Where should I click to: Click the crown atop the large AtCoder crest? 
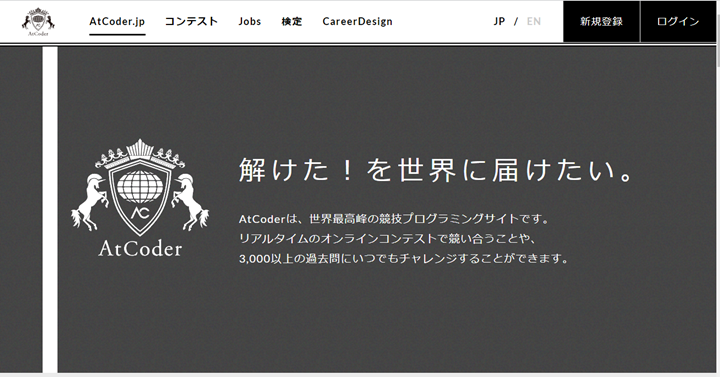pyautogui.click(x=140, y=154)
